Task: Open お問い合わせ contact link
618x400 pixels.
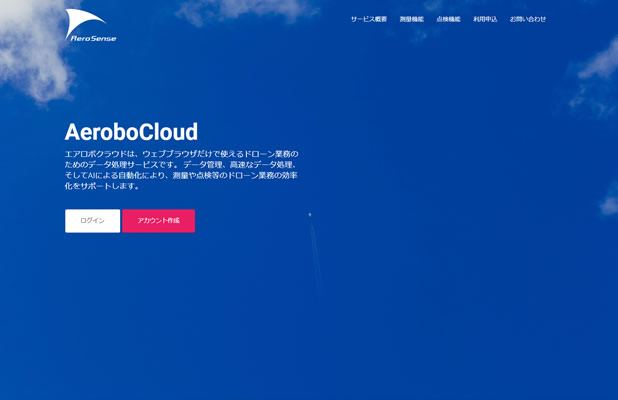Action: tap(528, 19)
